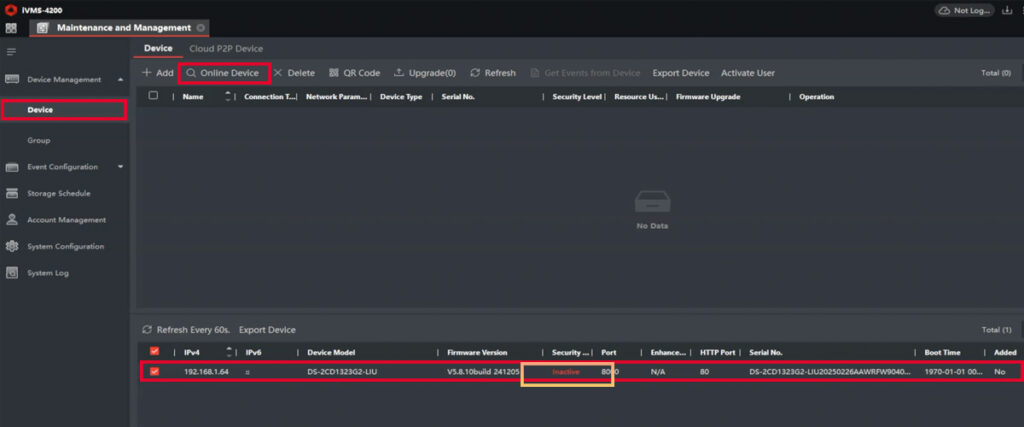Collapse sidebar using the hamburger icon
The image size is (1024, 427).
(11, 51)
